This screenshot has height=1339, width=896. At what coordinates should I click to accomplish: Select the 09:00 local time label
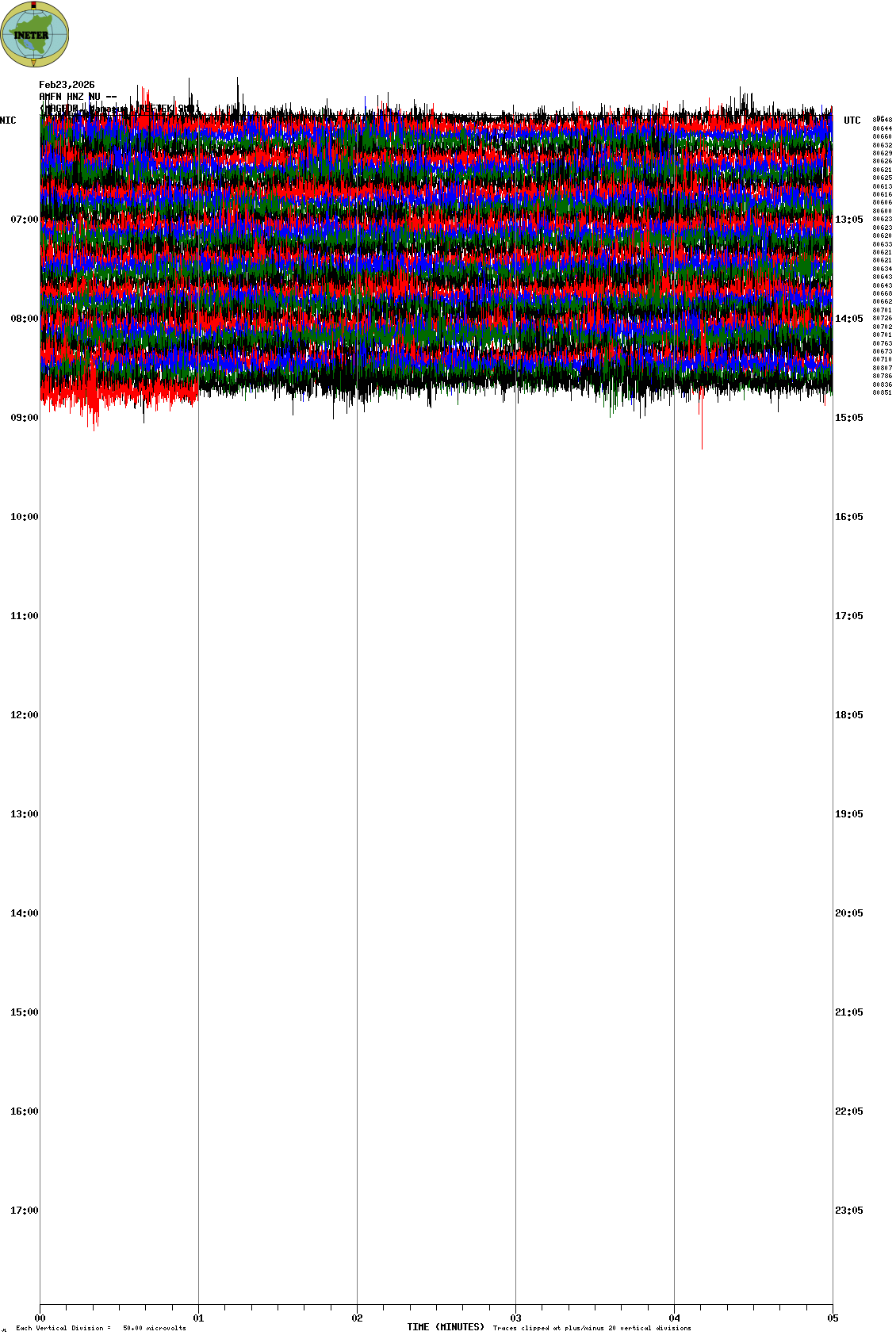point(24,418)
